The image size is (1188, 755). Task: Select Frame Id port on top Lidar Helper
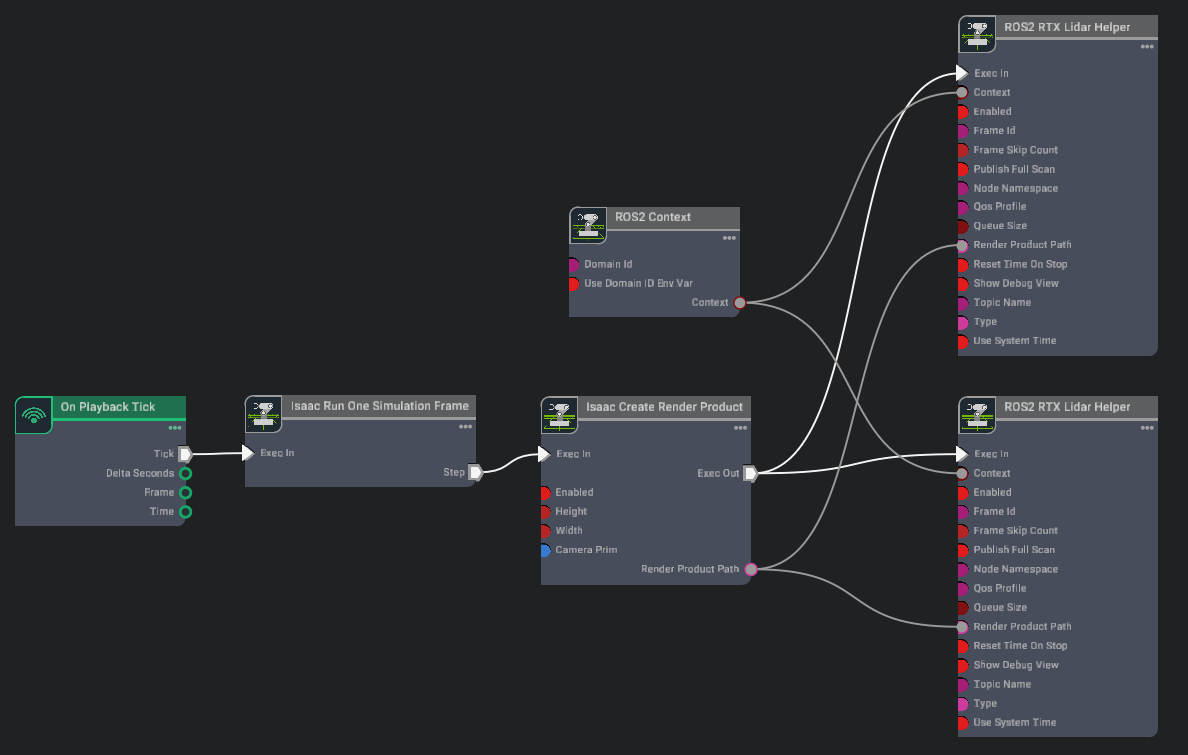click(x=962, y=131)
